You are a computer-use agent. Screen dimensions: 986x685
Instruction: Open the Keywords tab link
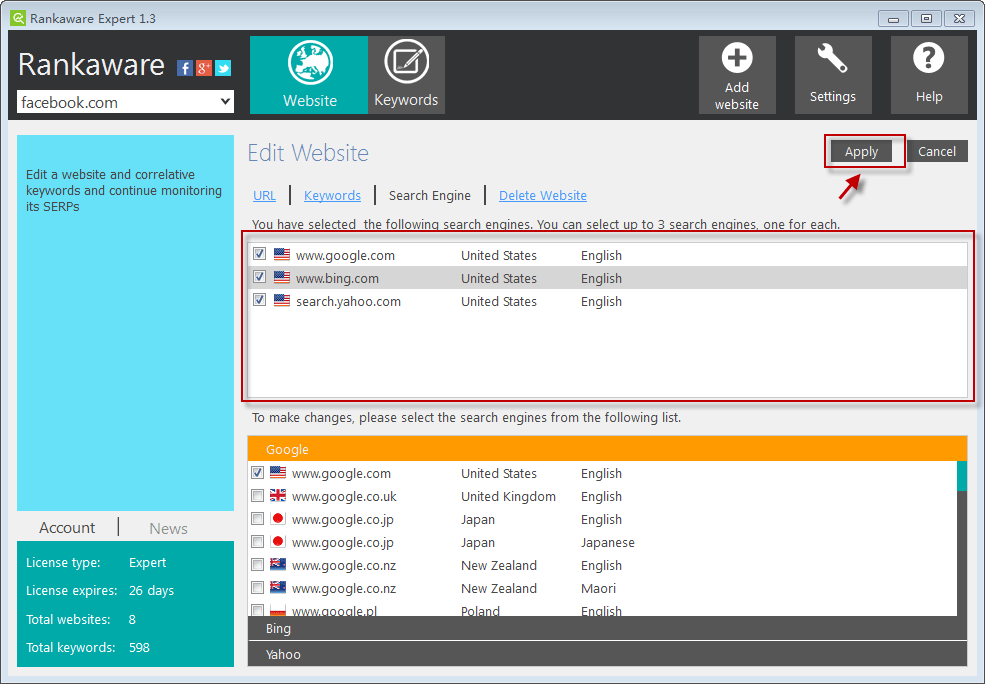[332, 196]
